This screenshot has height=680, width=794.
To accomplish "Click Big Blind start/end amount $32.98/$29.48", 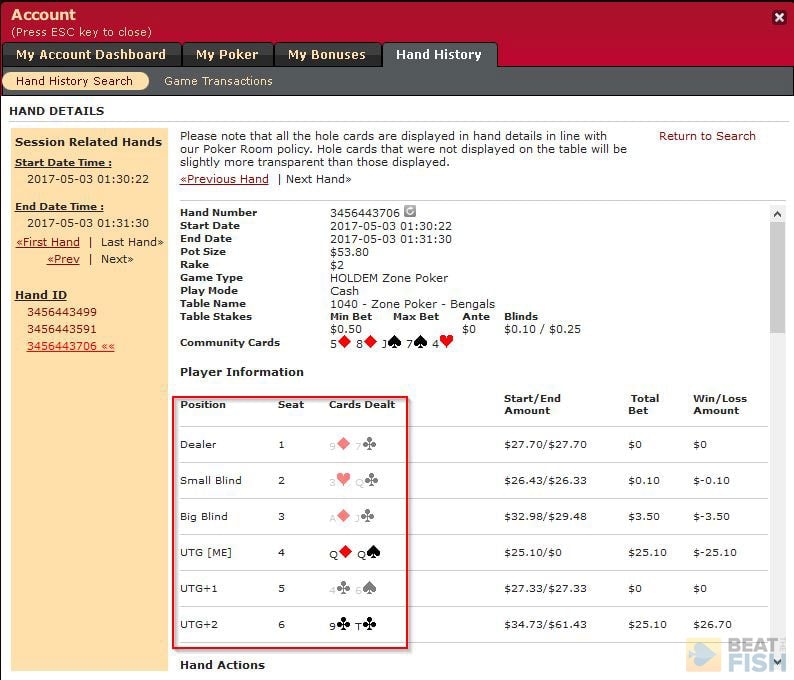I will click(545, 516).
